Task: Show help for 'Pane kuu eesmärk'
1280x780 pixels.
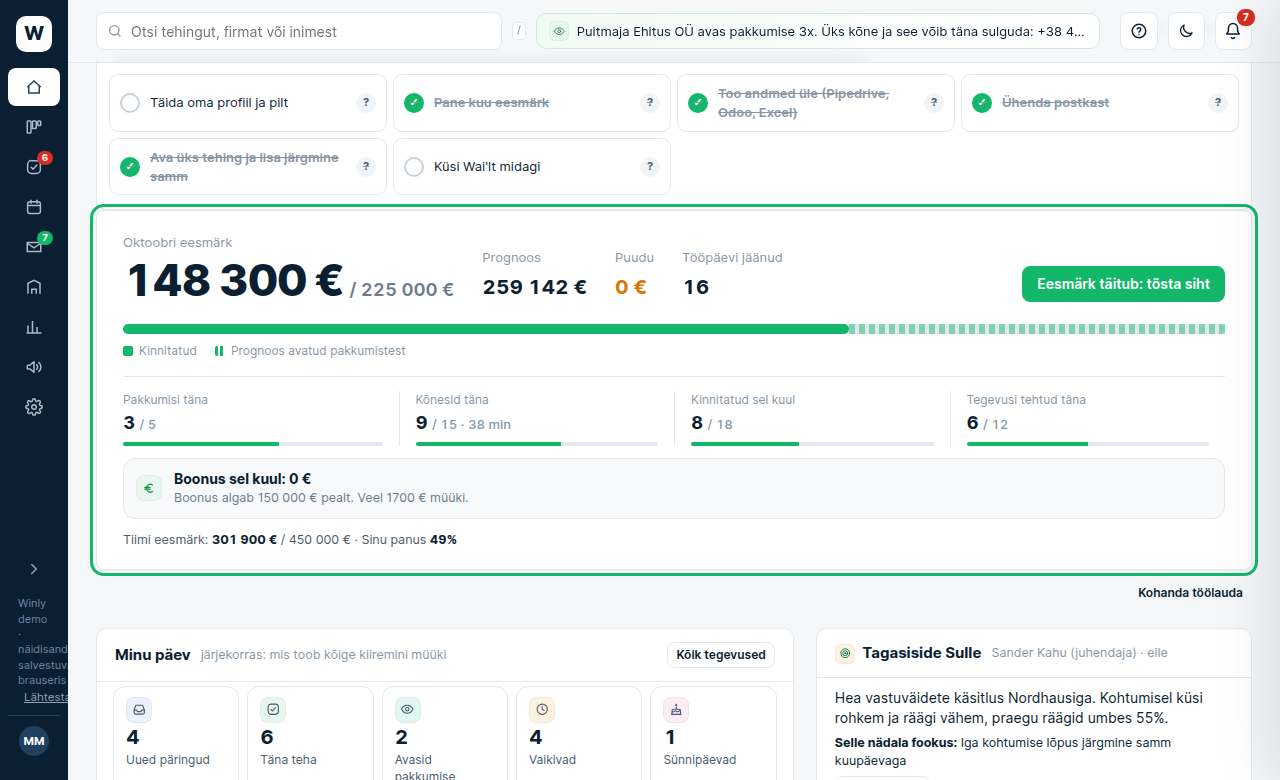Action: 650,102
